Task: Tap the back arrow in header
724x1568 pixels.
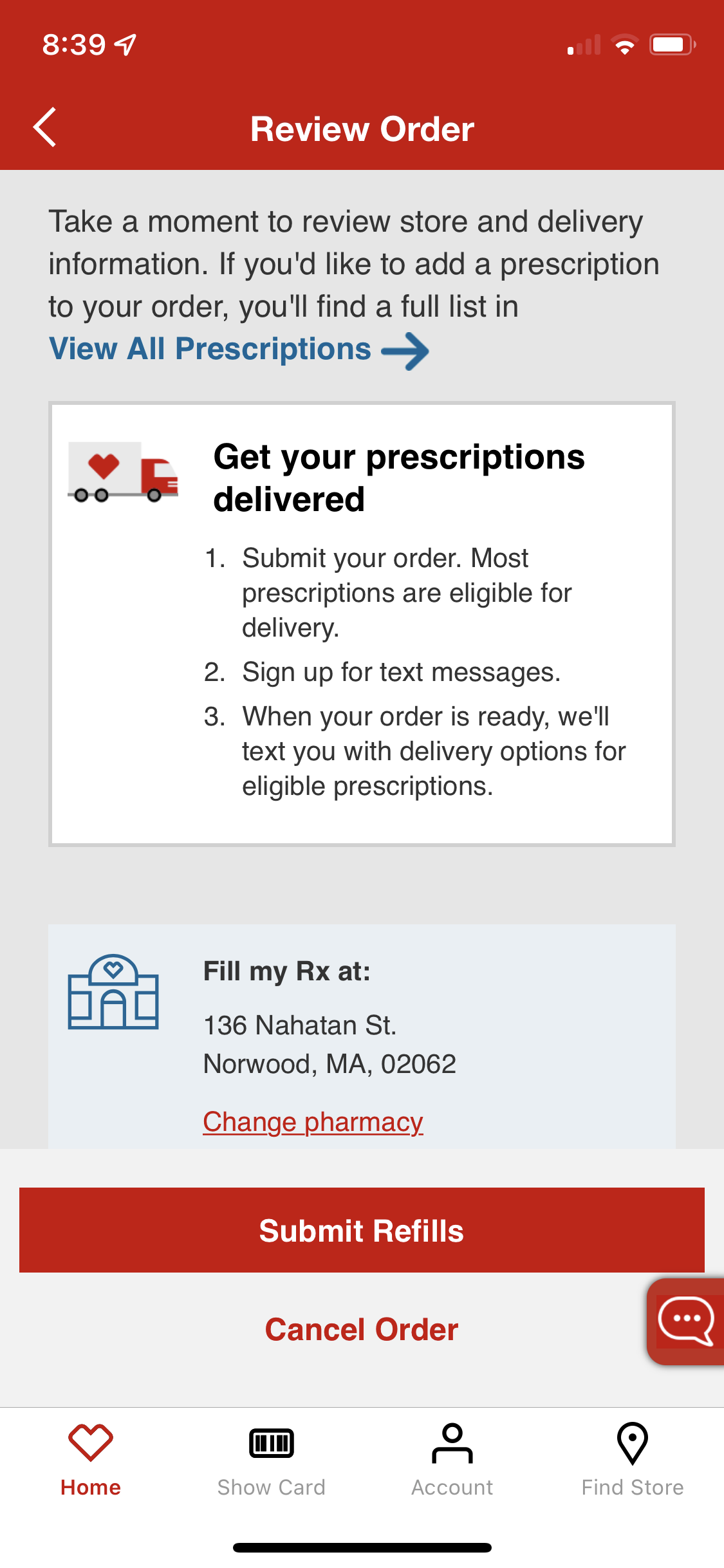Action: point(45,127)
